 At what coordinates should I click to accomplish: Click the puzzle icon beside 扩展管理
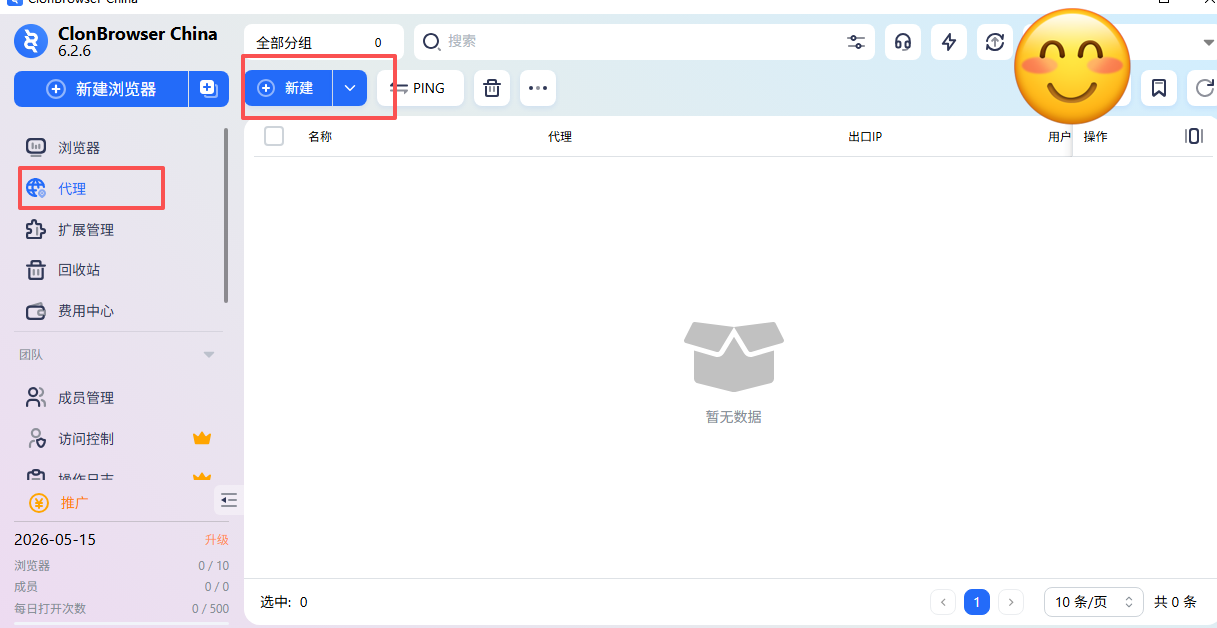point(36,229)
